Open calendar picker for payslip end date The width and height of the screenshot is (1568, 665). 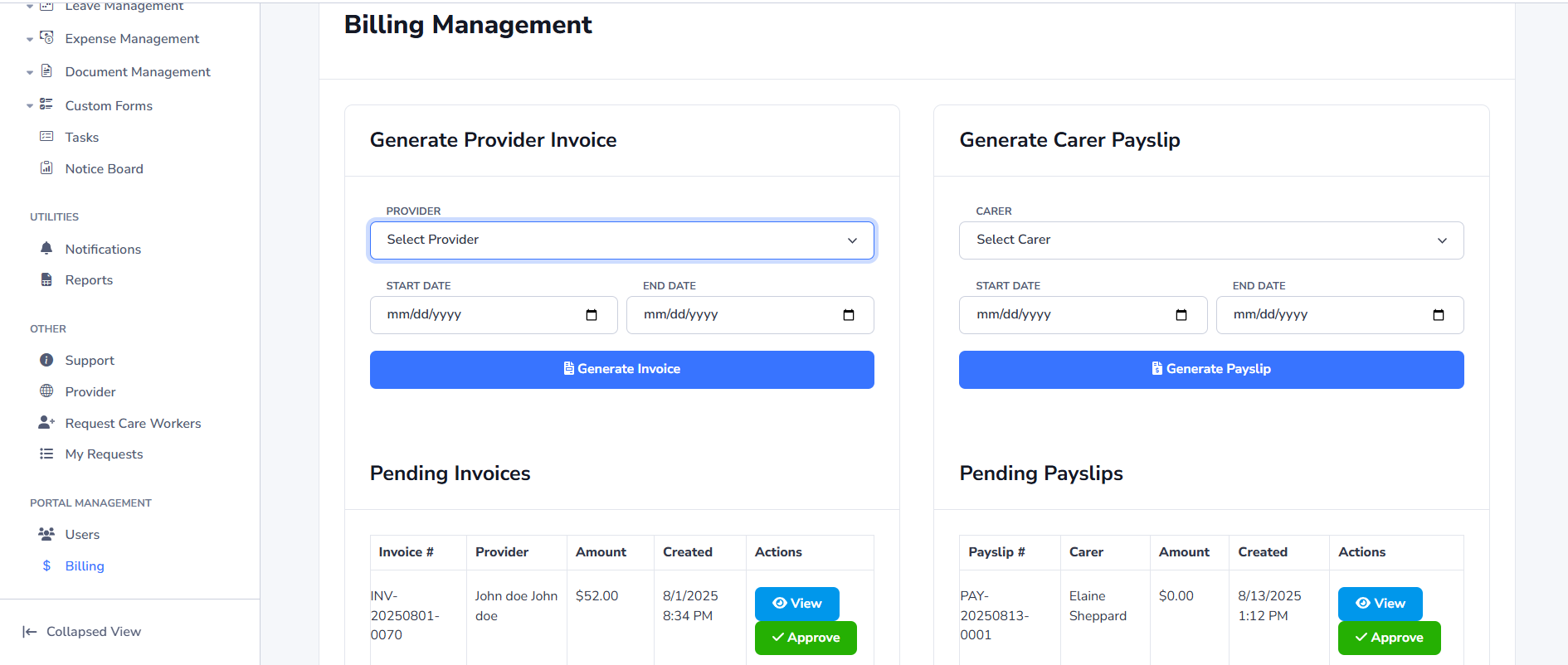point(1438,315)
